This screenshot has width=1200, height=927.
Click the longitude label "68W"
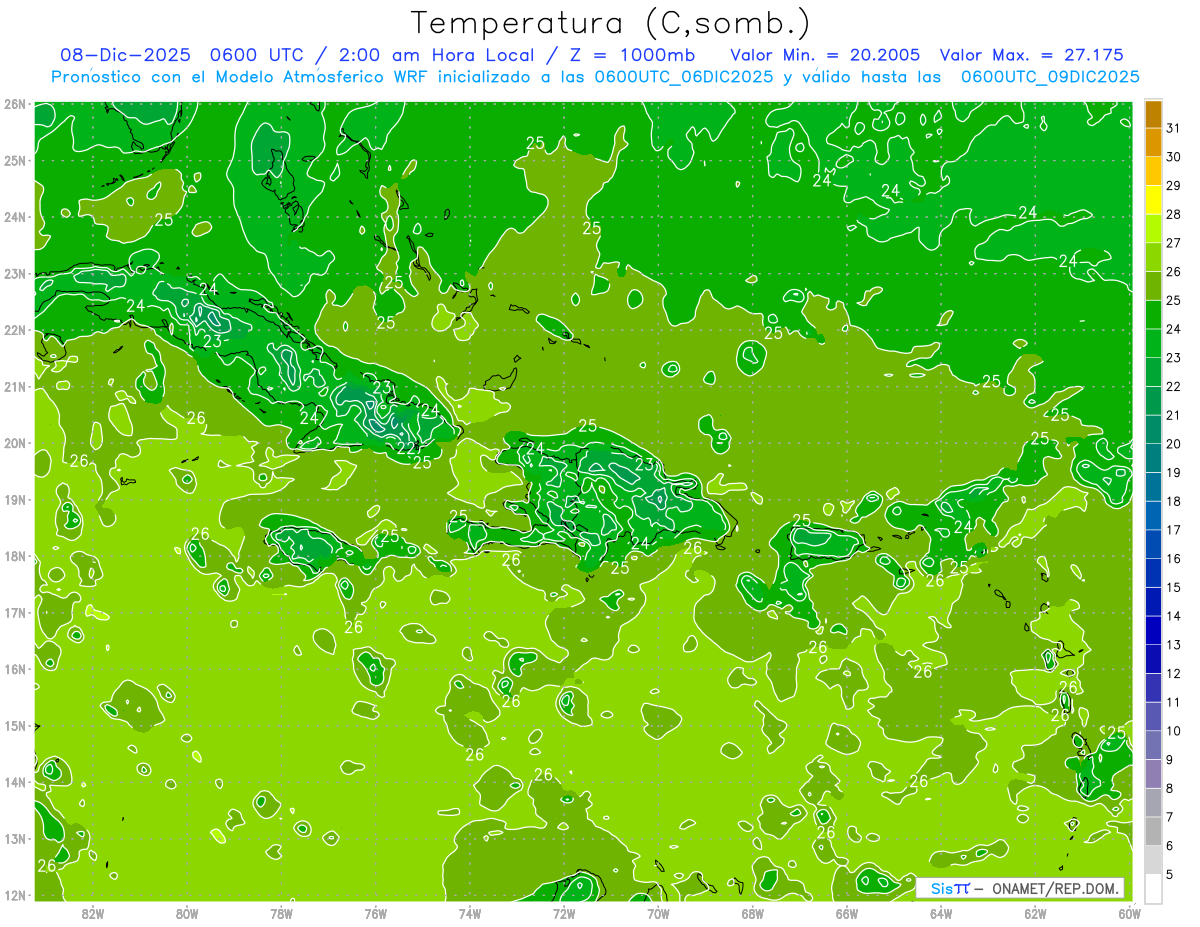[752, 913]
